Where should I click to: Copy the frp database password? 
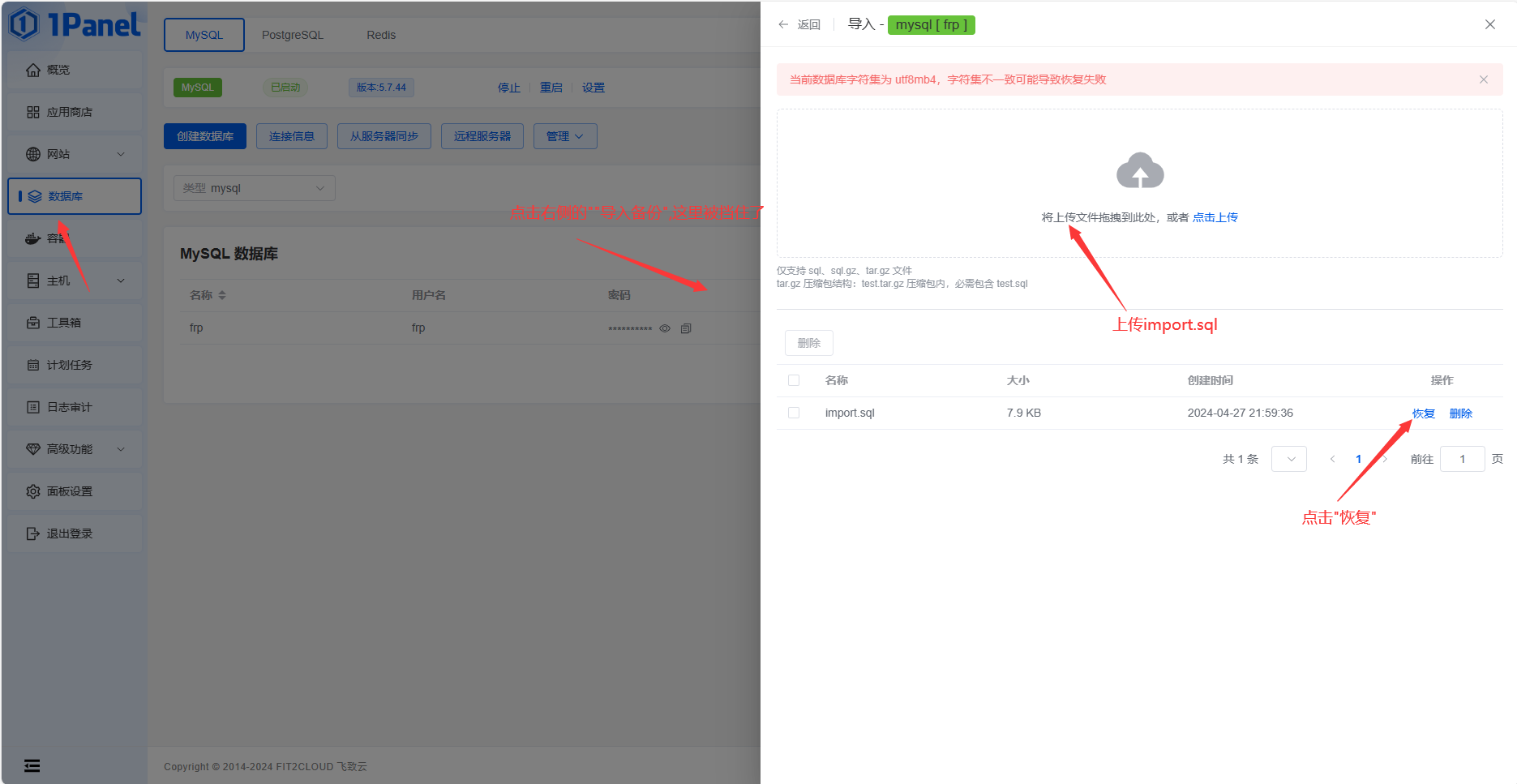(x=686, y=328)
